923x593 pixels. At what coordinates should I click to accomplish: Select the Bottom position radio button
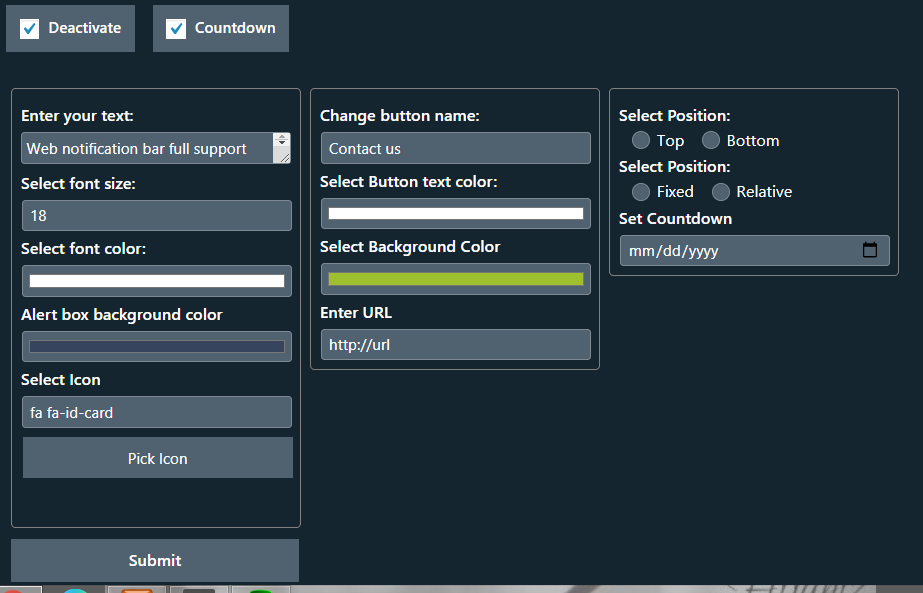[710, 140]
